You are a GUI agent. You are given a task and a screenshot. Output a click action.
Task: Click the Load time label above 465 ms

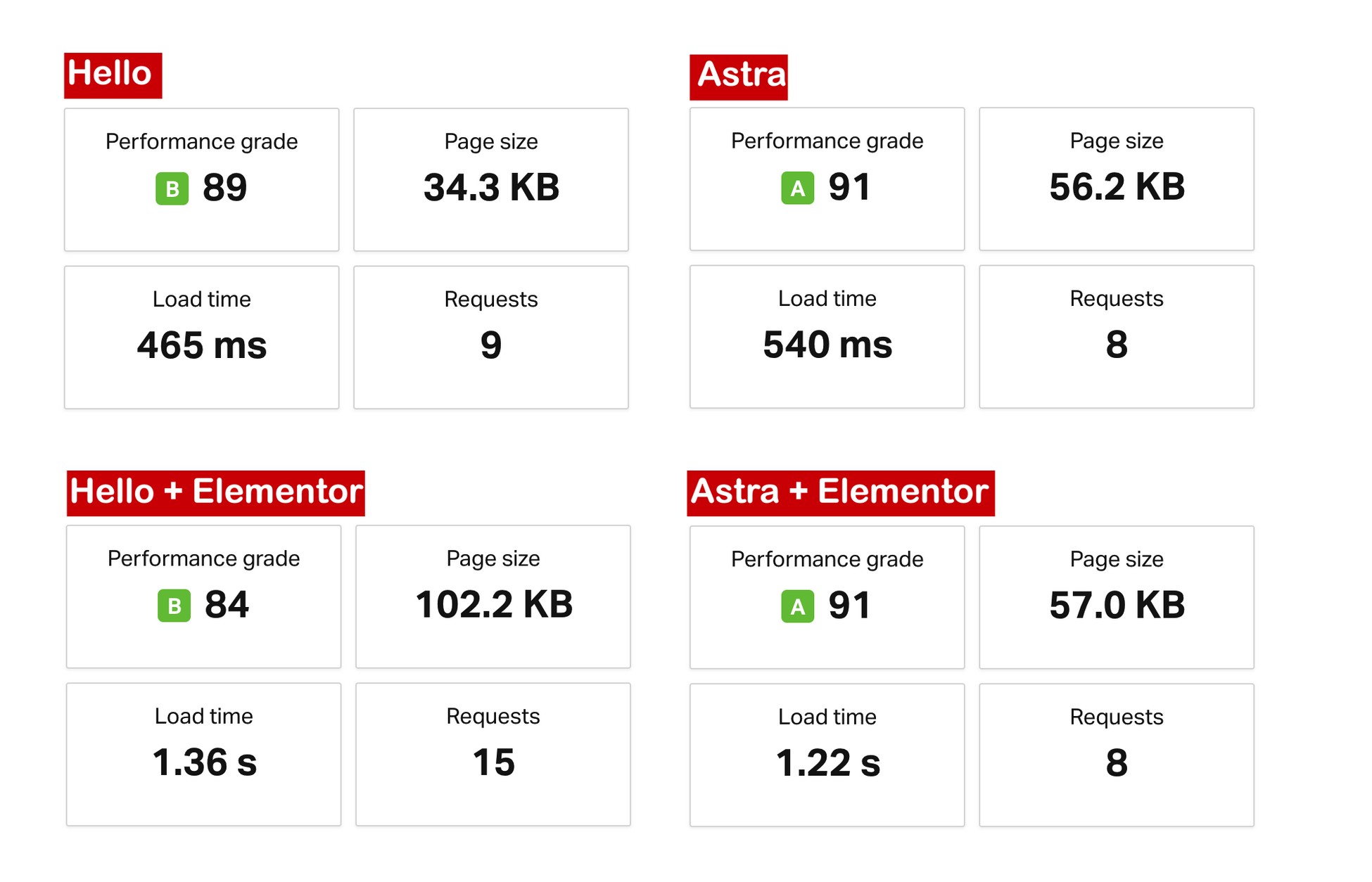[x=202, y=299]
